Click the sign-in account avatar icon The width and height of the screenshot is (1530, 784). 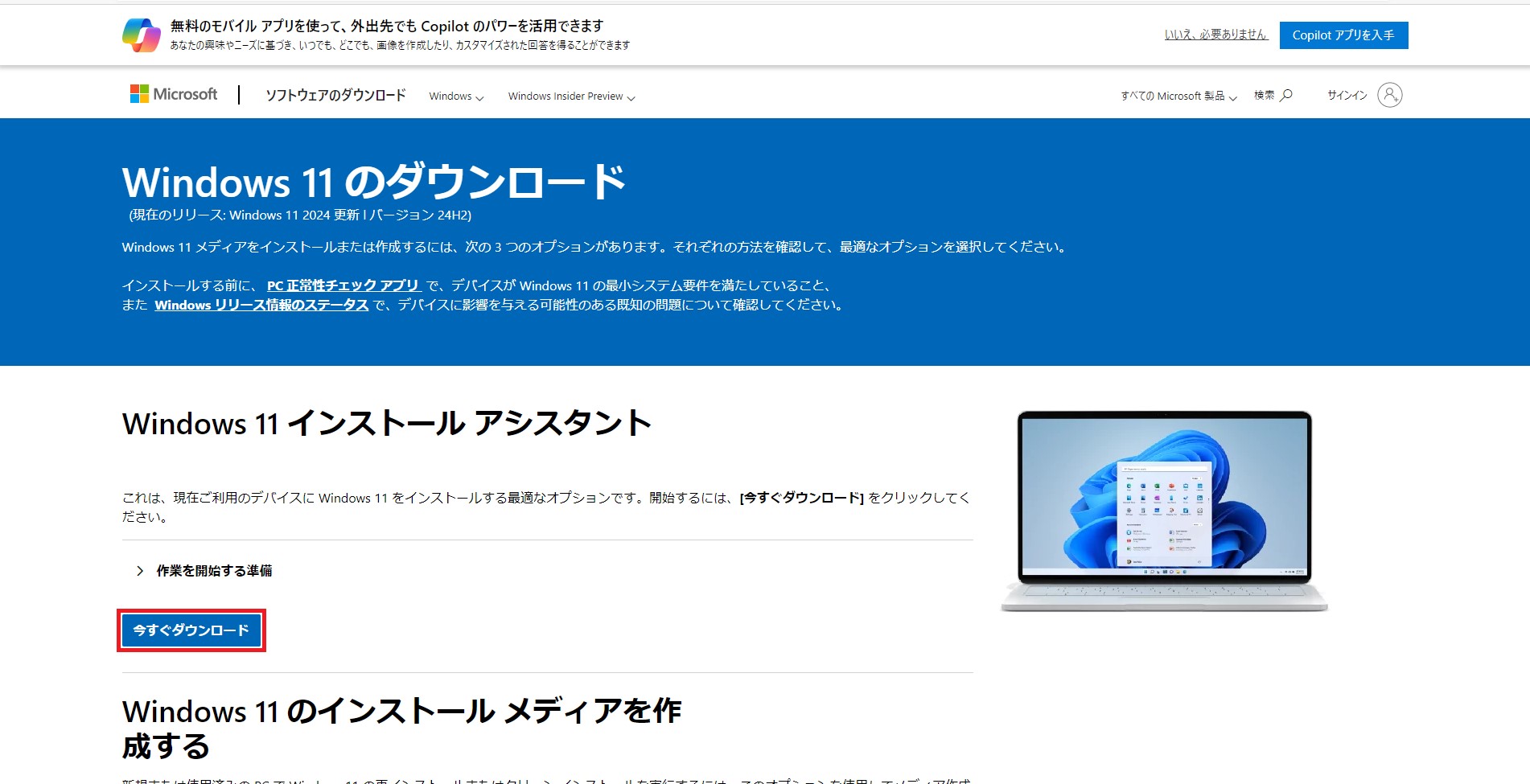[1389, 95]
